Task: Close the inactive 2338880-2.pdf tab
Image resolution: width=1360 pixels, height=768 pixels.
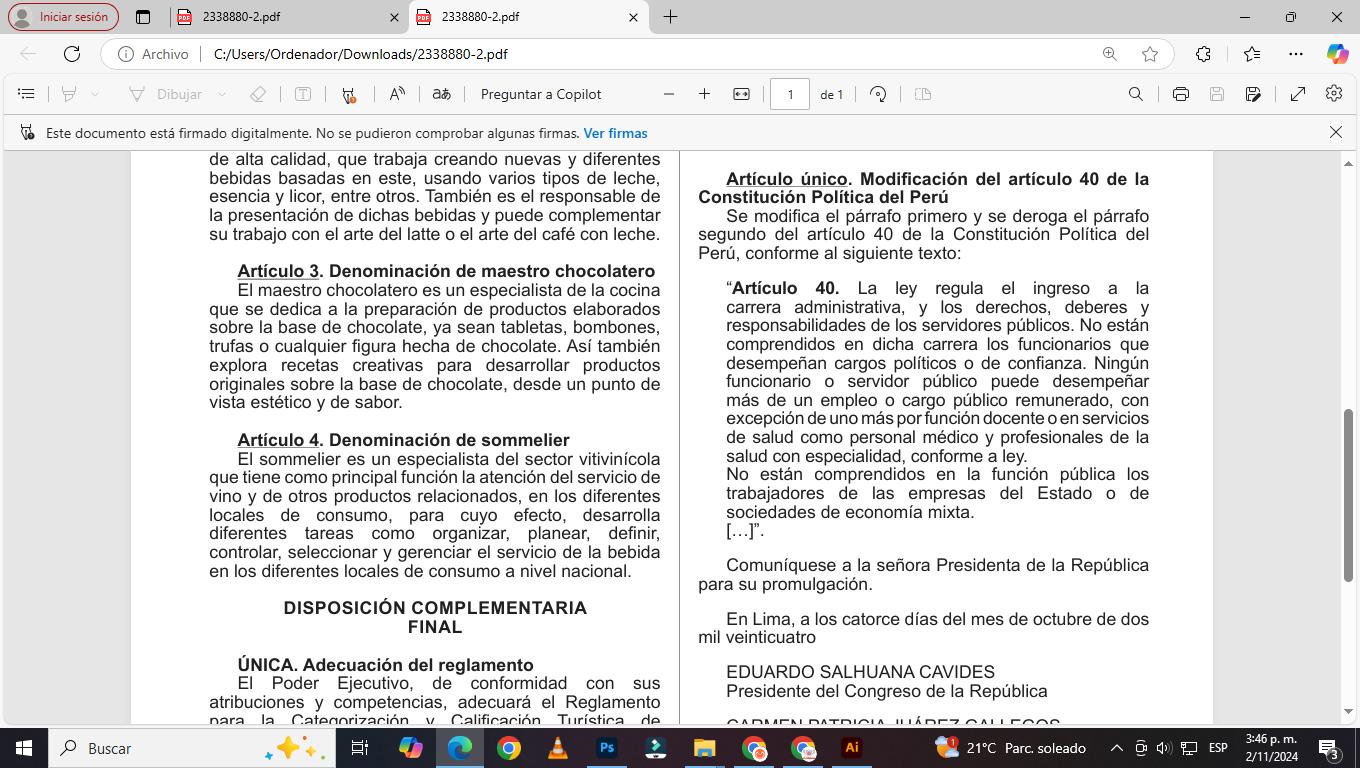Action: tap(394, 17)
